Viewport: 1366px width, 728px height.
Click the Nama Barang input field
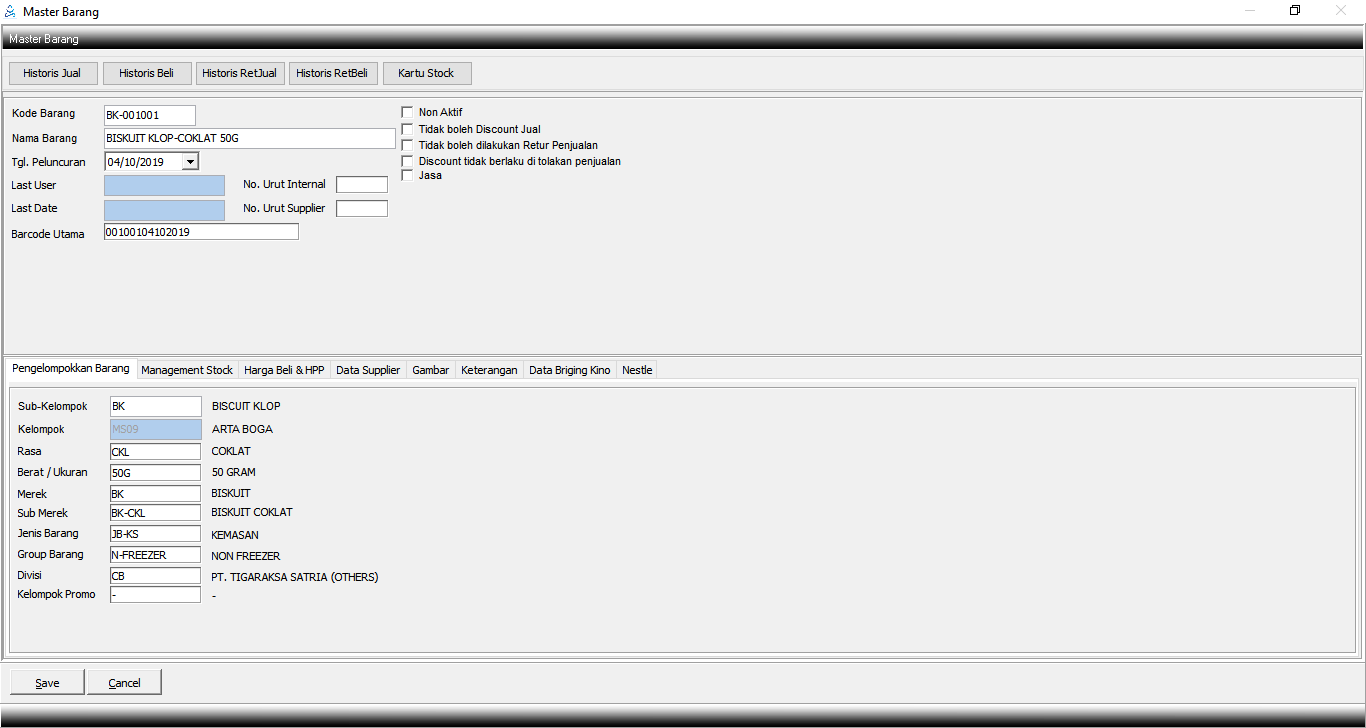point(249,138)
